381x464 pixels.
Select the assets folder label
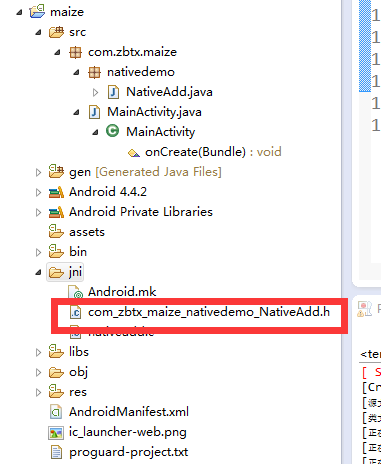(87, 232)
